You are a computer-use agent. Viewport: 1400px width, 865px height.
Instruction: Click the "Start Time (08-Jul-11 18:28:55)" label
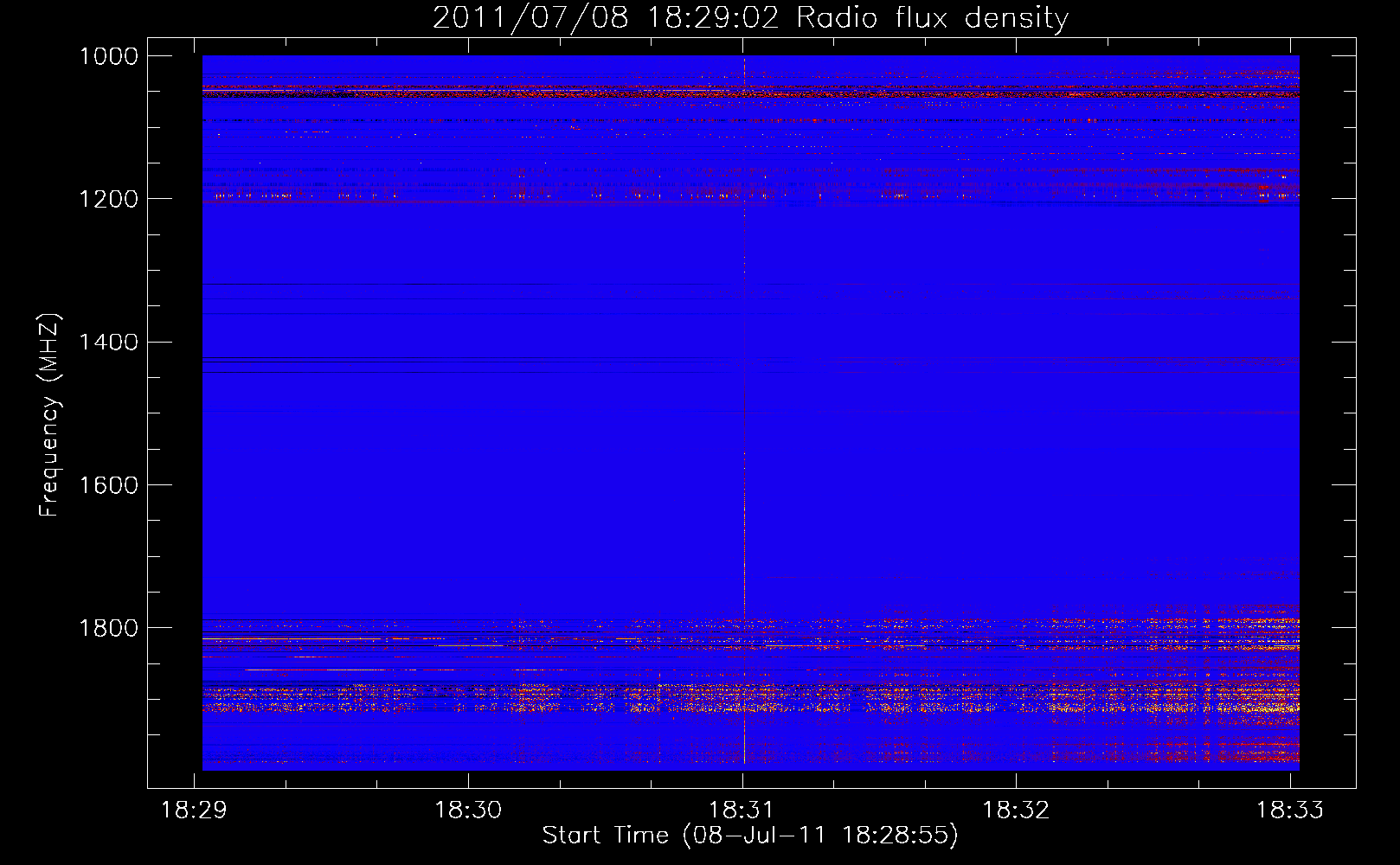coord(750,836)
